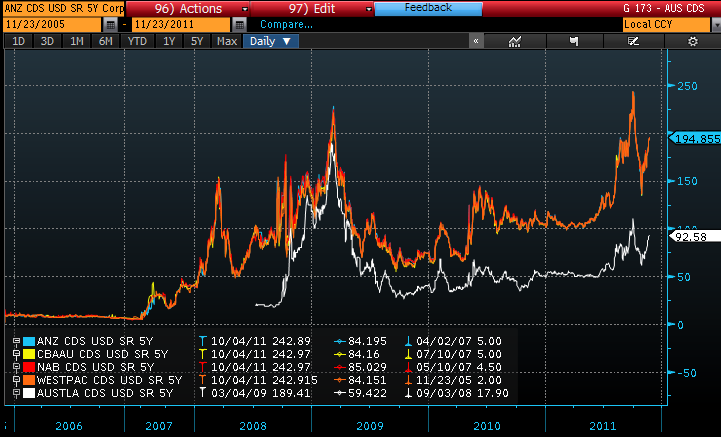
Task: Click the flag events icon in toolbar
Action: click(x=574, y=41)
